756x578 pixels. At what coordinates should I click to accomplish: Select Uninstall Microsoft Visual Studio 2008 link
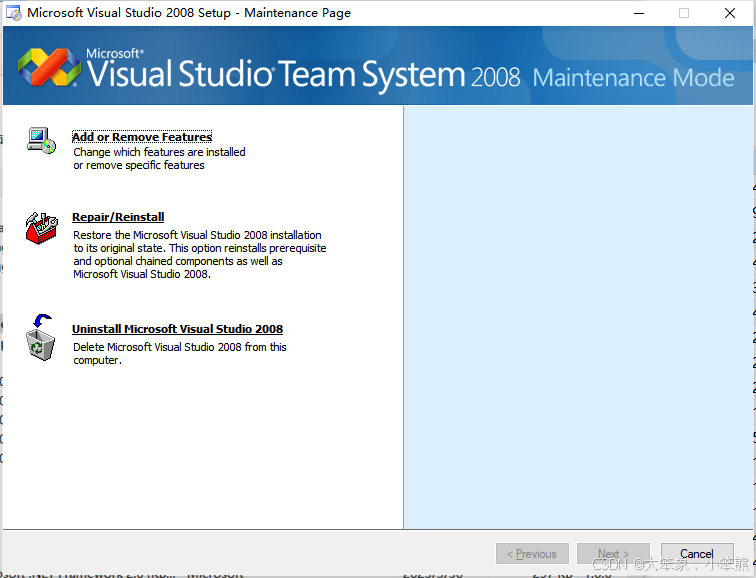pos(177,329)
